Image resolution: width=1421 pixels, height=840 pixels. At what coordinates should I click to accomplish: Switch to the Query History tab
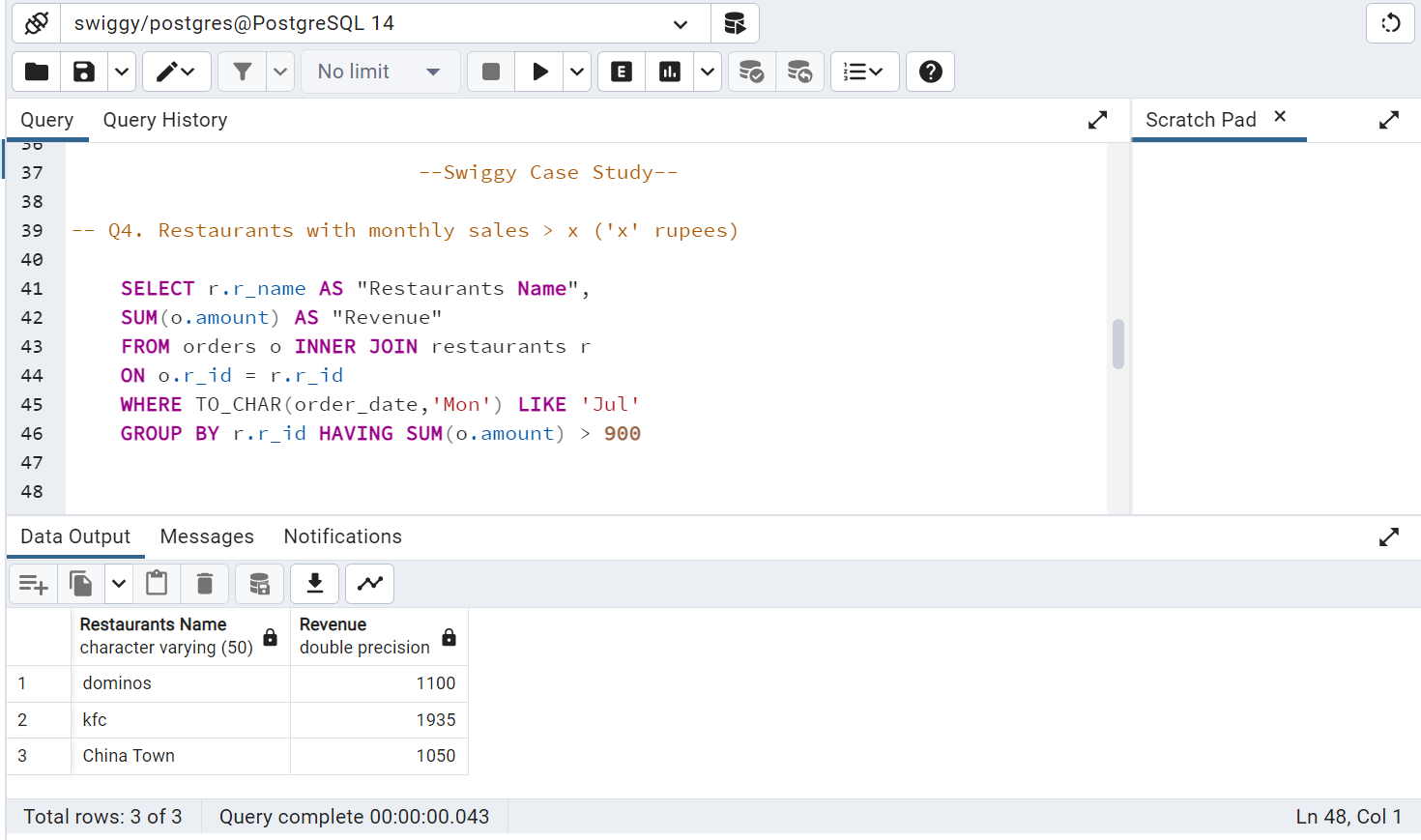tap(164, 120)
